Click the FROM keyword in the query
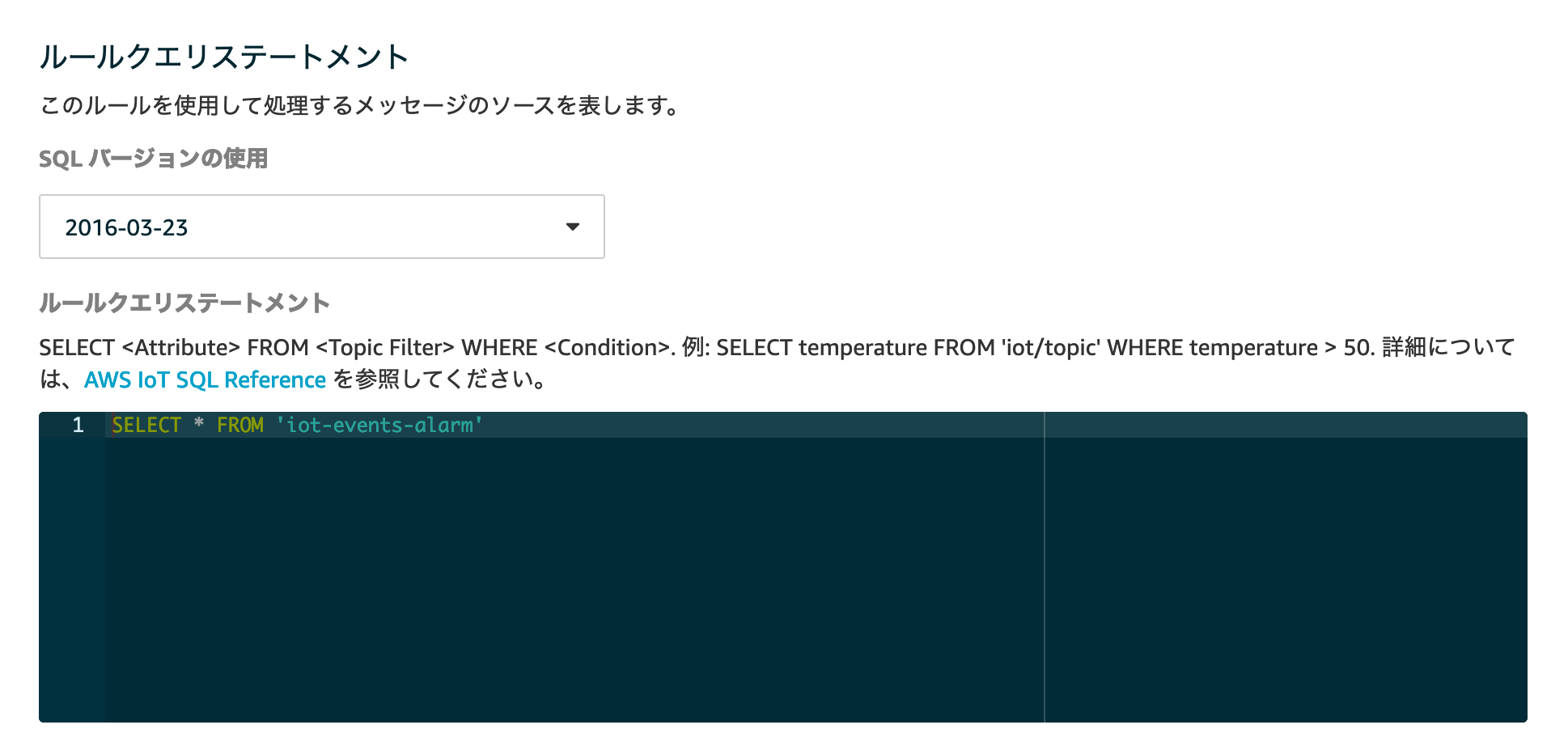Viewport: 1568px width, 746px height. pos(239,425)
